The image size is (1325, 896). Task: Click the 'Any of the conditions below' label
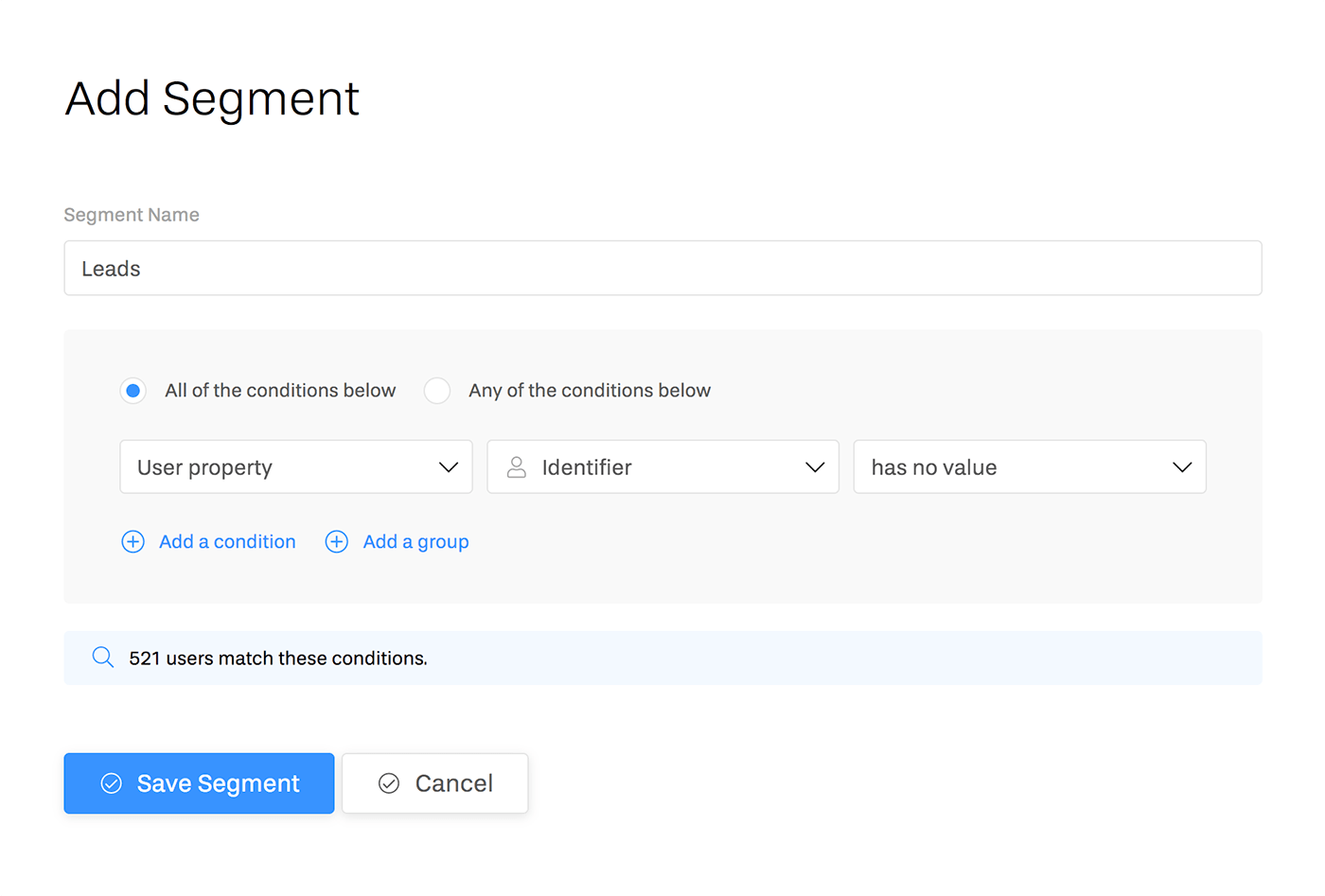pyautogui.click(x=589, y=391)
